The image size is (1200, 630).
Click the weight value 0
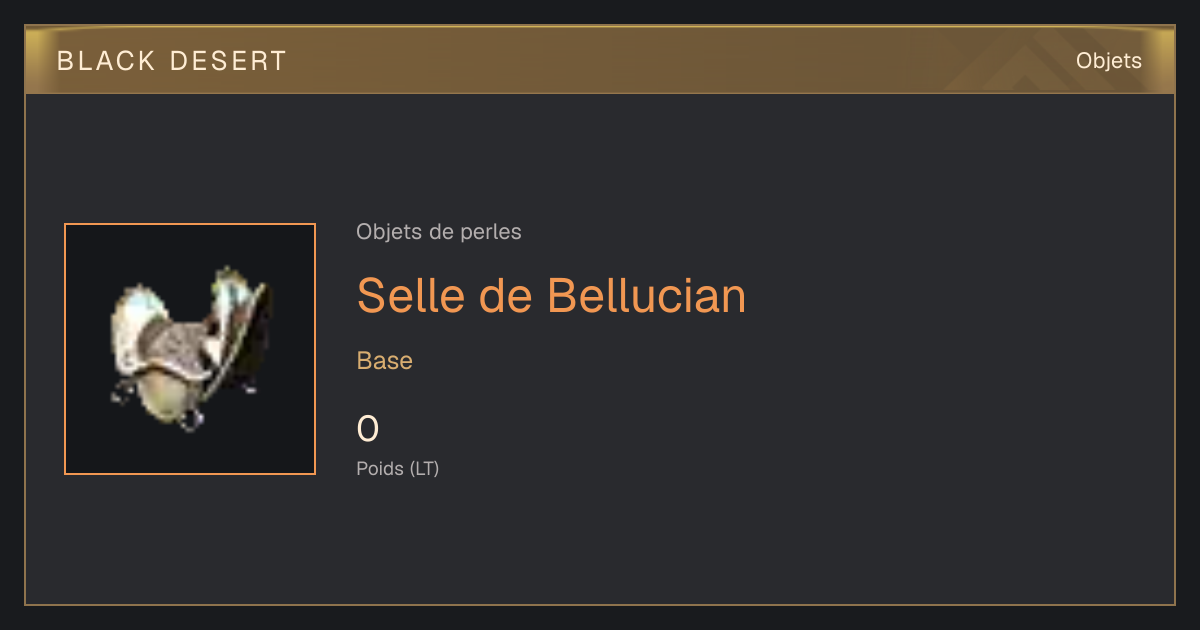(368, 429)
